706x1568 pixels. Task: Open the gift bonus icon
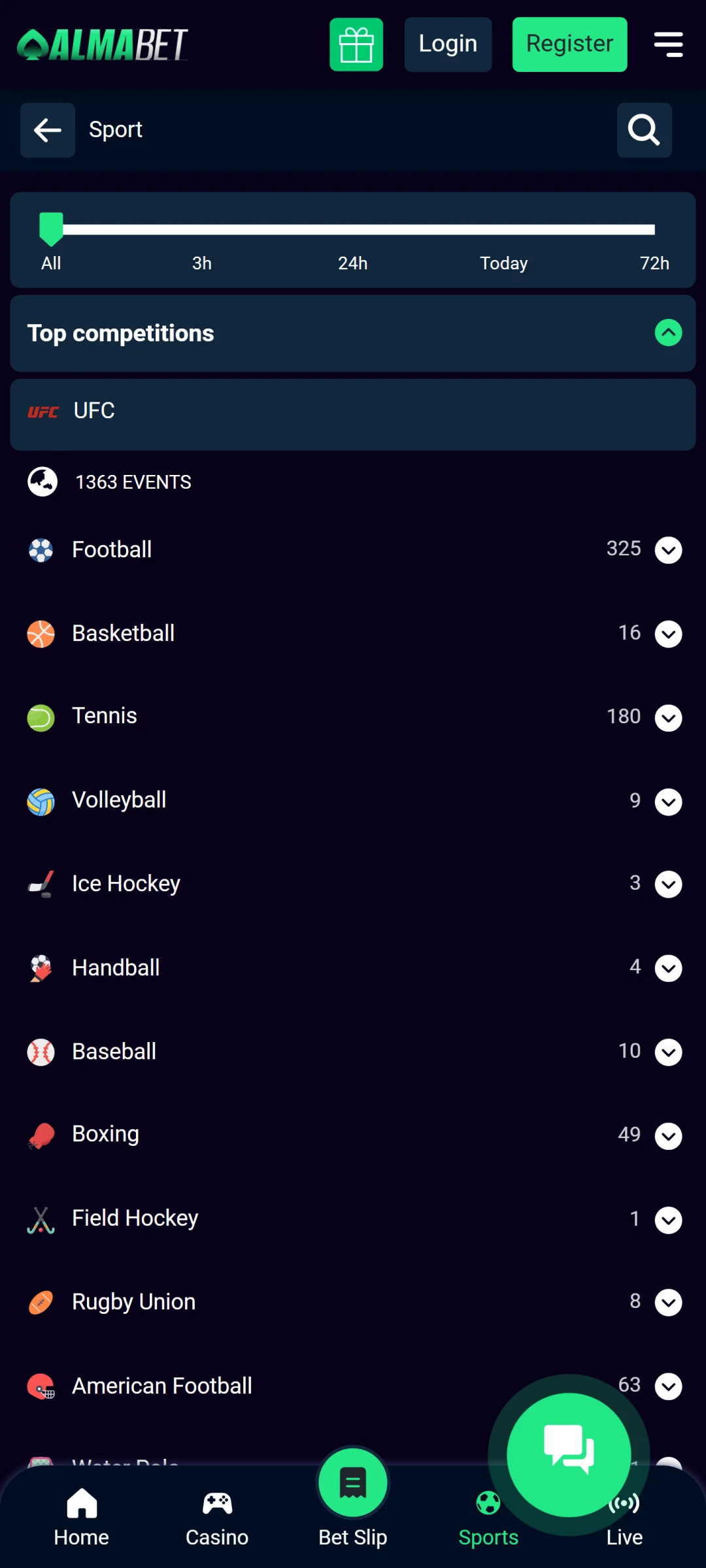tap(356, 44)
